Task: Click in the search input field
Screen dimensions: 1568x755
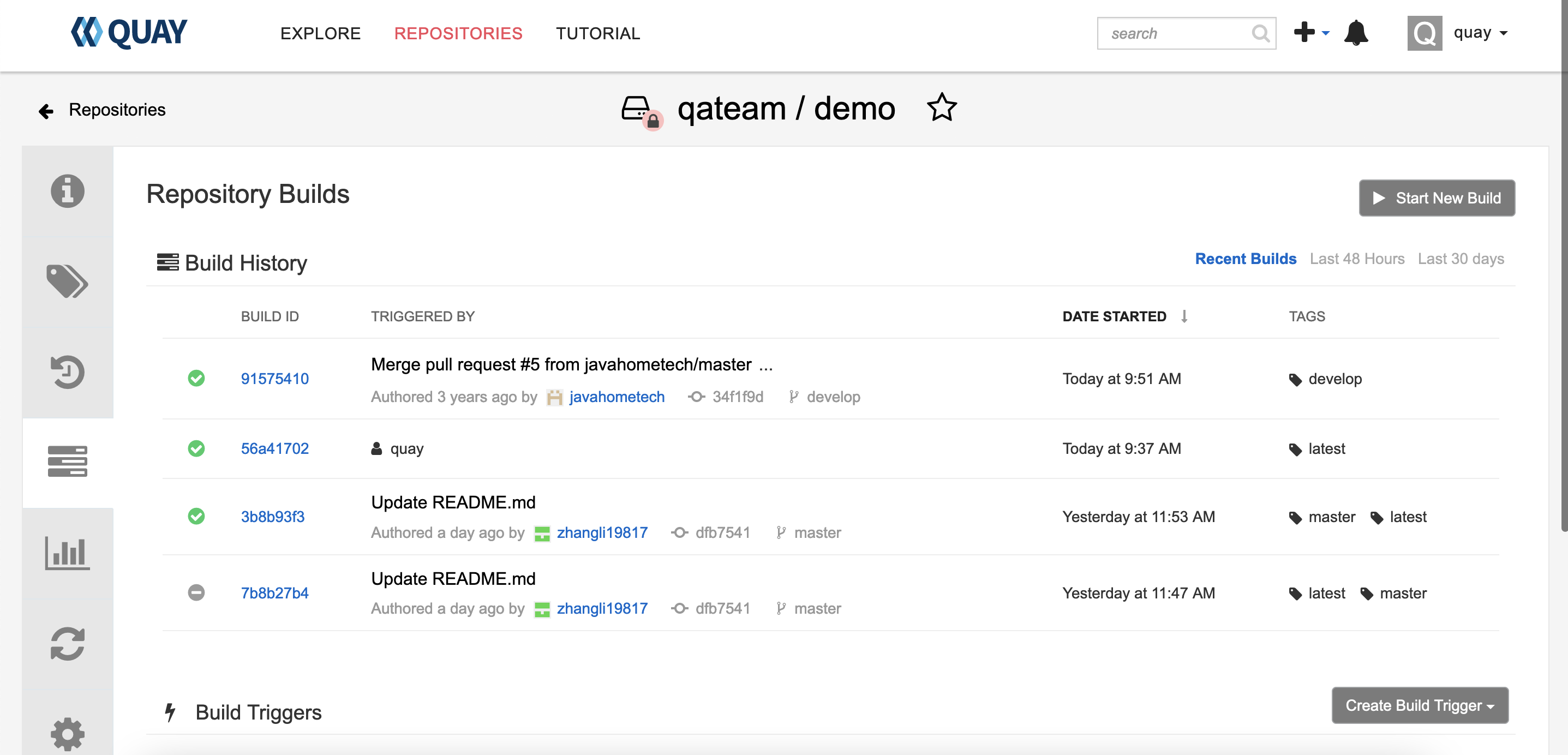Action: 1175,33
